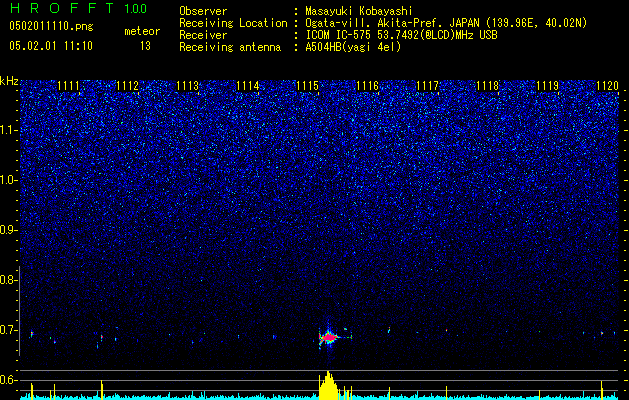Click the 0.7 kHz frequency label
The width and height of the screenshot is (629, 400).
click(8, 330)
